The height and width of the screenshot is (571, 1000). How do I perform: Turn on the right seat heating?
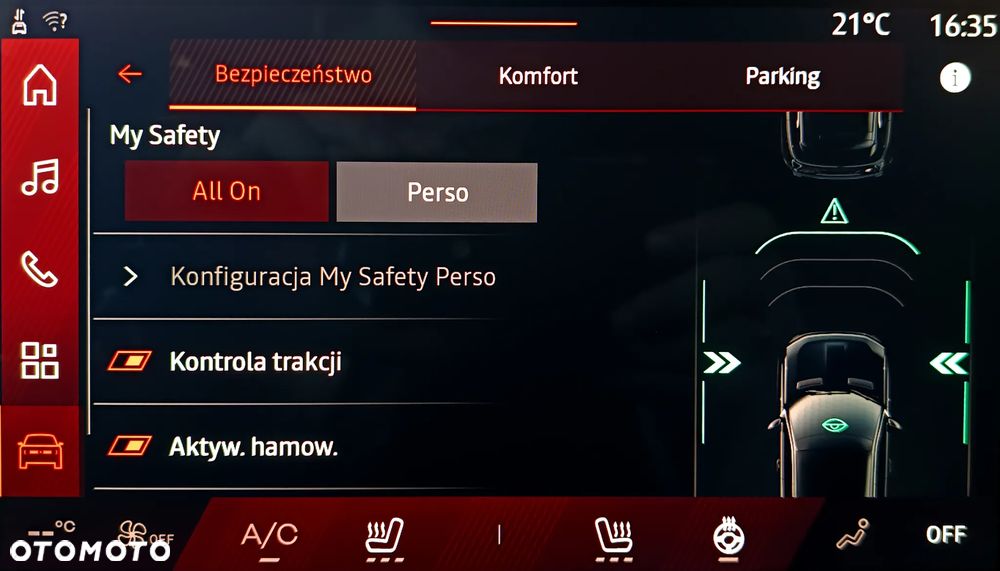pos(613,536)
